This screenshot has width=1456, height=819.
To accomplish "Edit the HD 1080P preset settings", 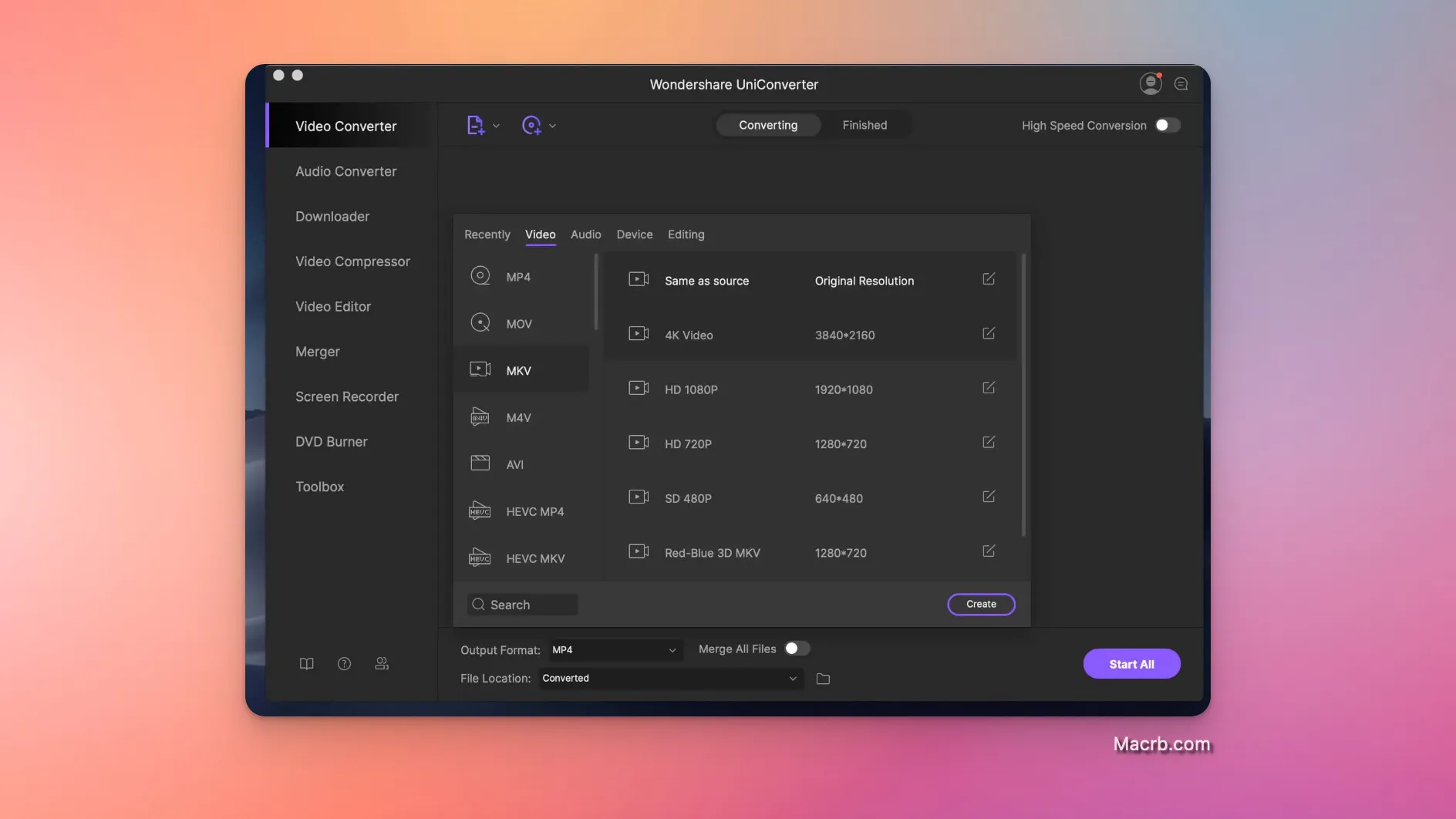I will coord(989,388).
